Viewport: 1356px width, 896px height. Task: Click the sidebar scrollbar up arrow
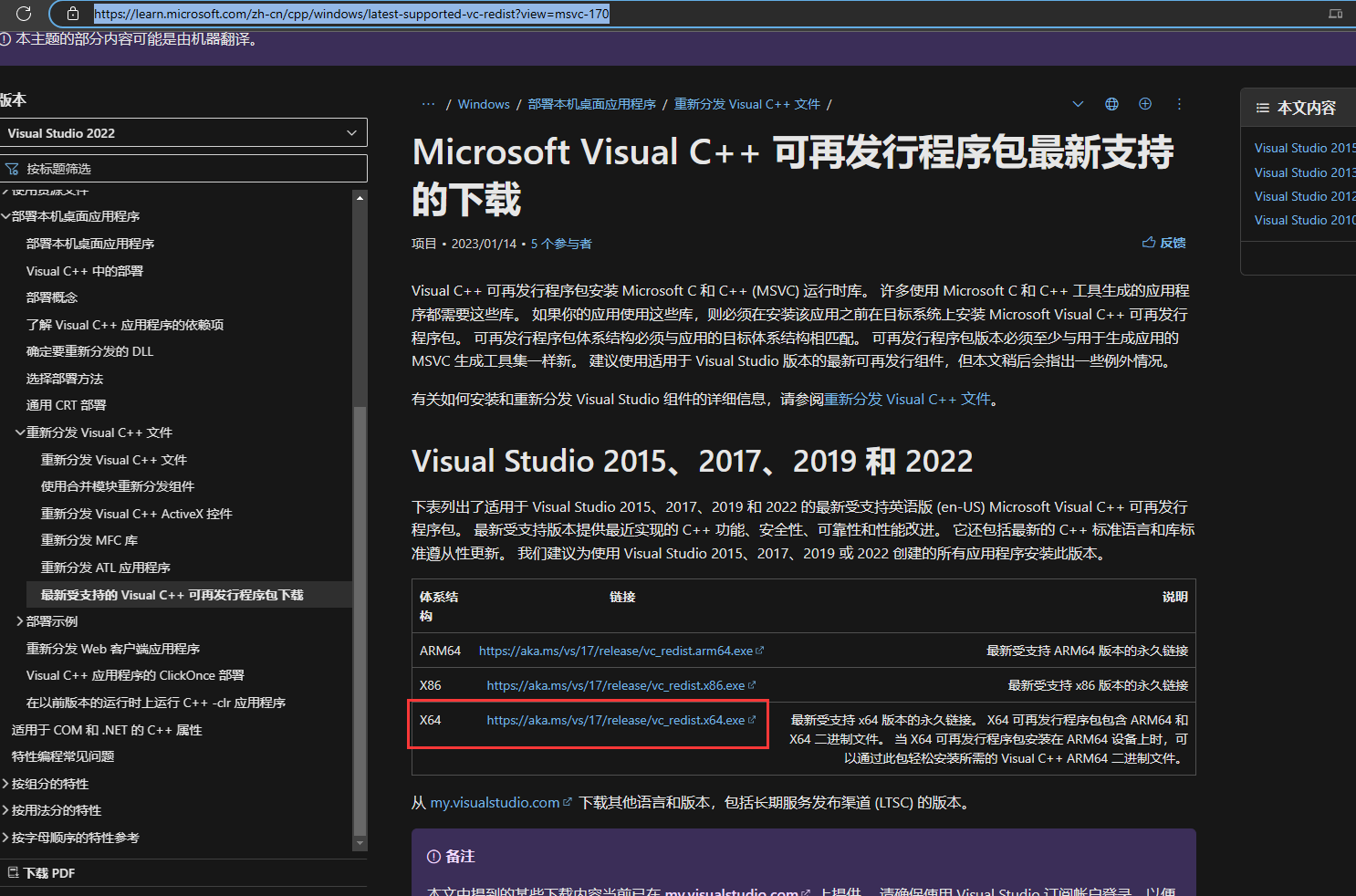pos(360,196)
